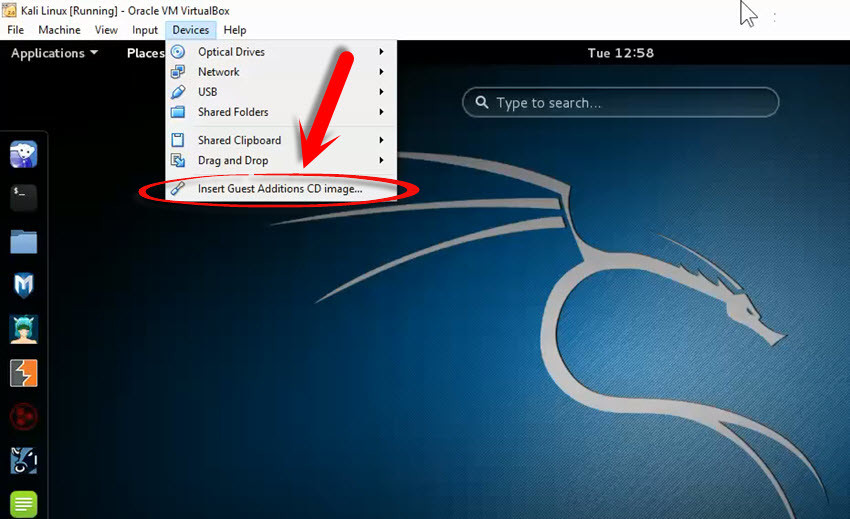Expand the Network submenu arrow
Screen dimensions: 850x519
(x=382, y=72)
